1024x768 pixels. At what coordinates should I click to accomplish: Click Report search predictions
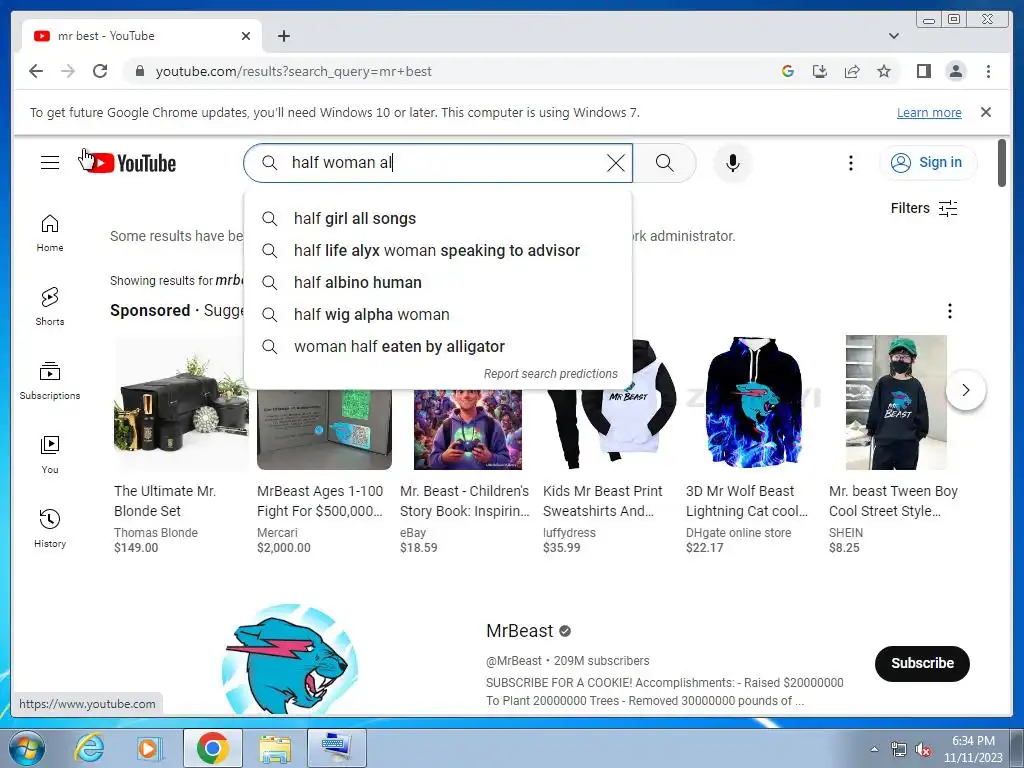[x=551, y=374]
